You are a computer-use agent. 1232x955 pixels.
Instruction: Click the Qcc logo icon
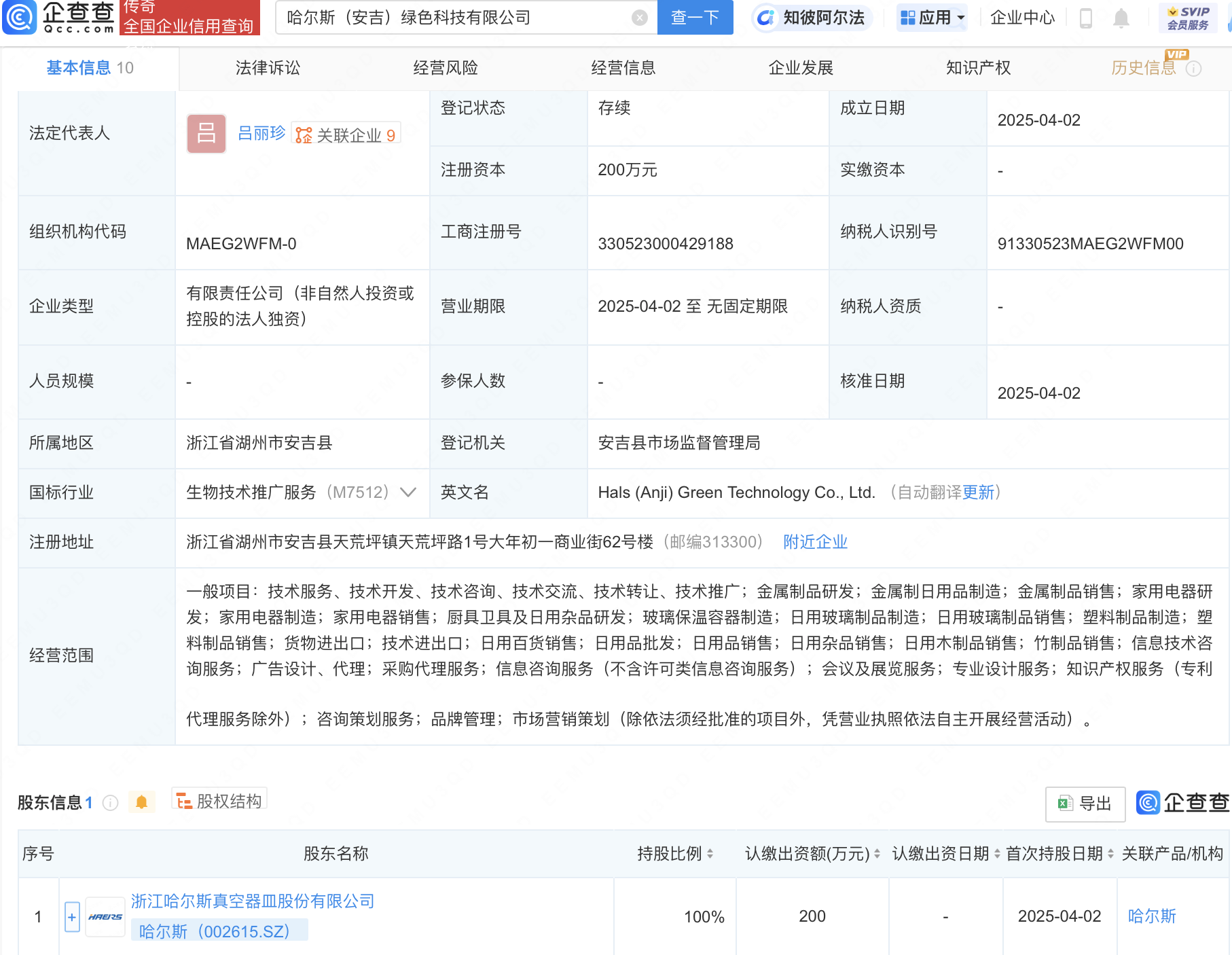point(20,18)
